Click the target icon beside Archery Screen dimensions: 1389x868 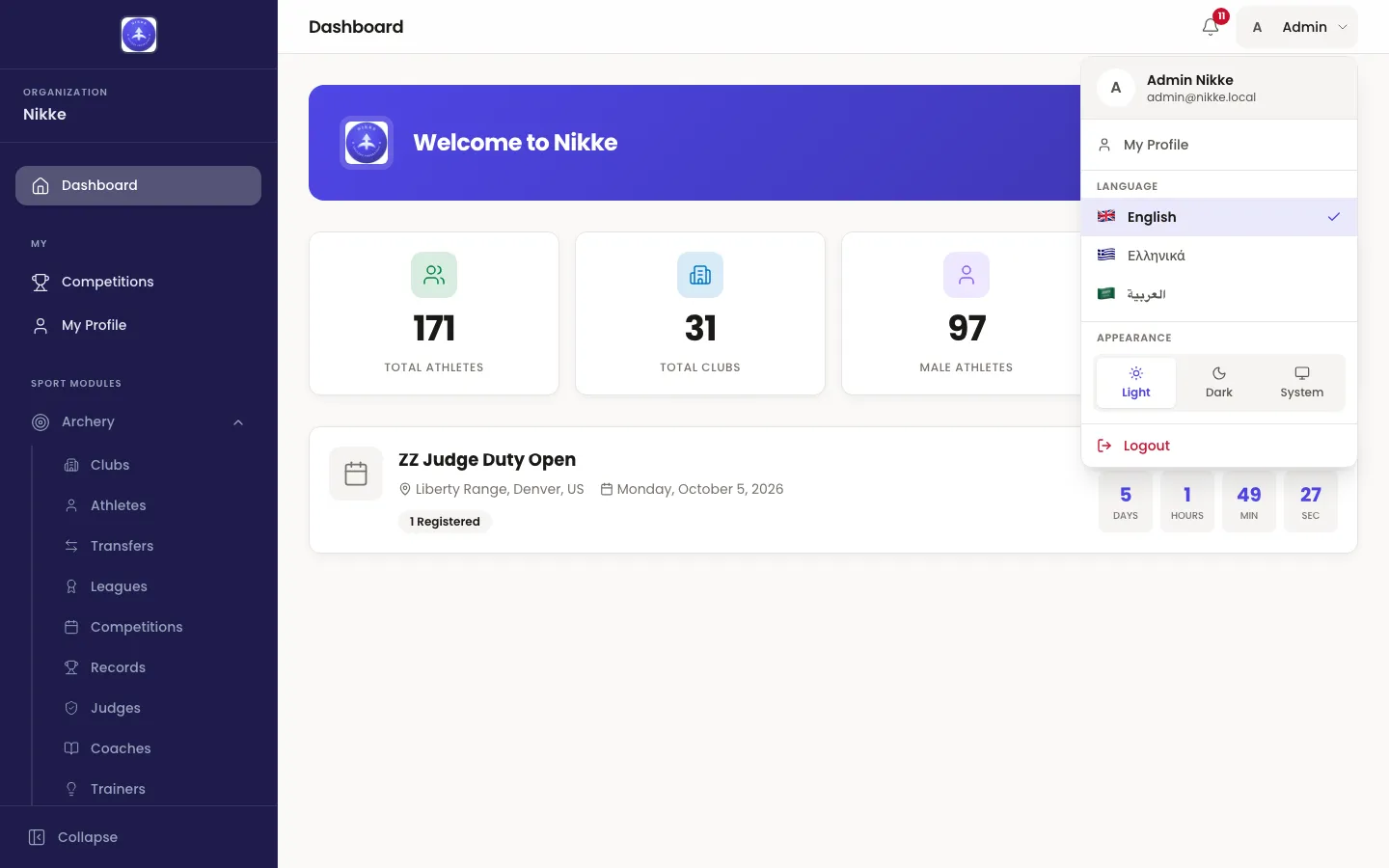(x=41, y=421)
